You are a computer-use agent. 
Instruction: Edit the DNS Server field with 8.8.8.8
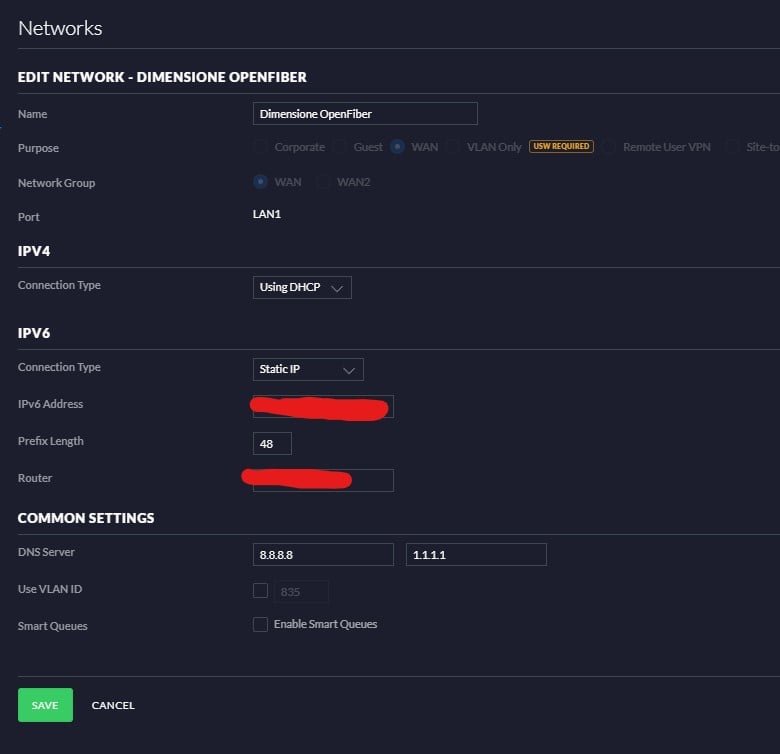[x=323, y=554]
